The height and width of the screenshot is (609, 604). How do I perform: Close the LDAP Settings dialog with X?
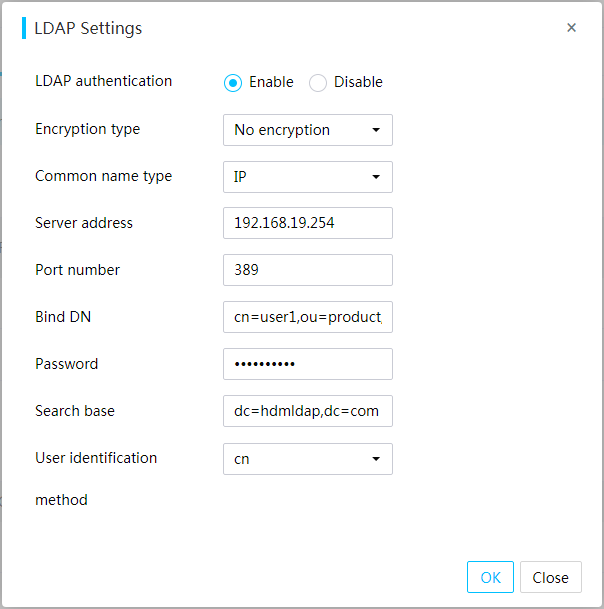(x=571, y=28)
